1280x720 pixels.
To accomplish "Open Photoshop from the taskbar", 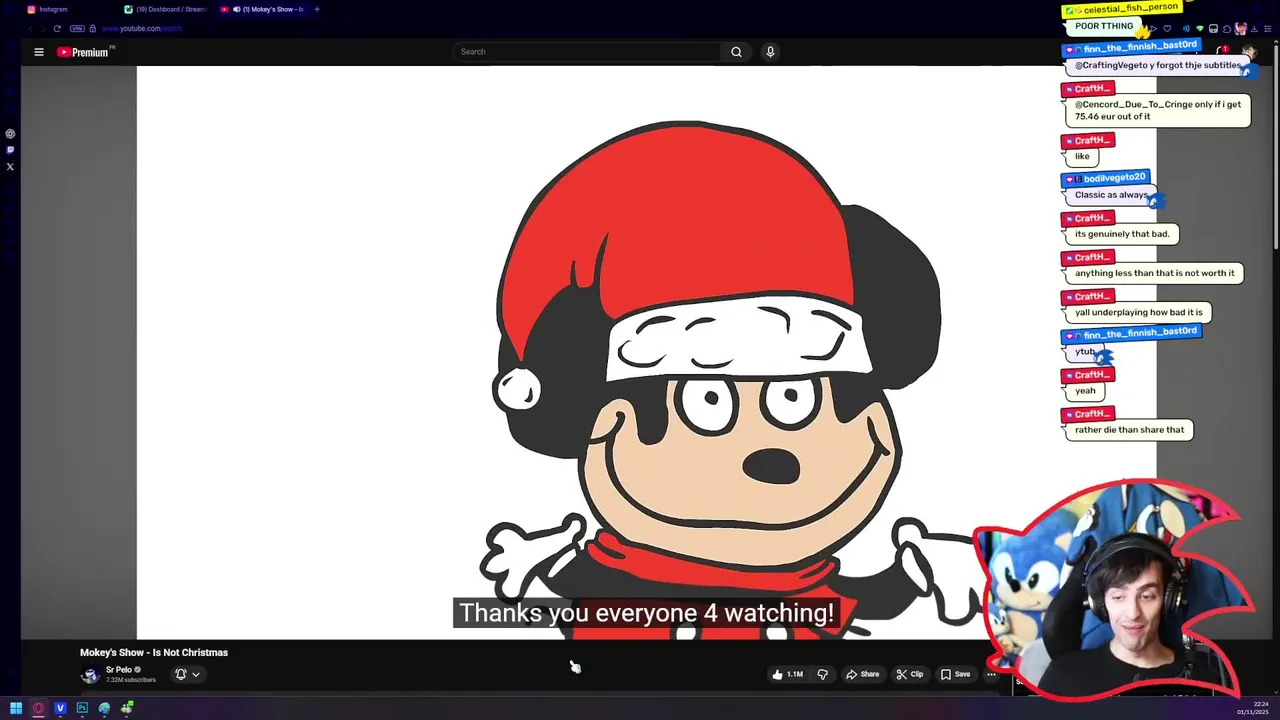I will pyautogui.click(x=82, y=708).
